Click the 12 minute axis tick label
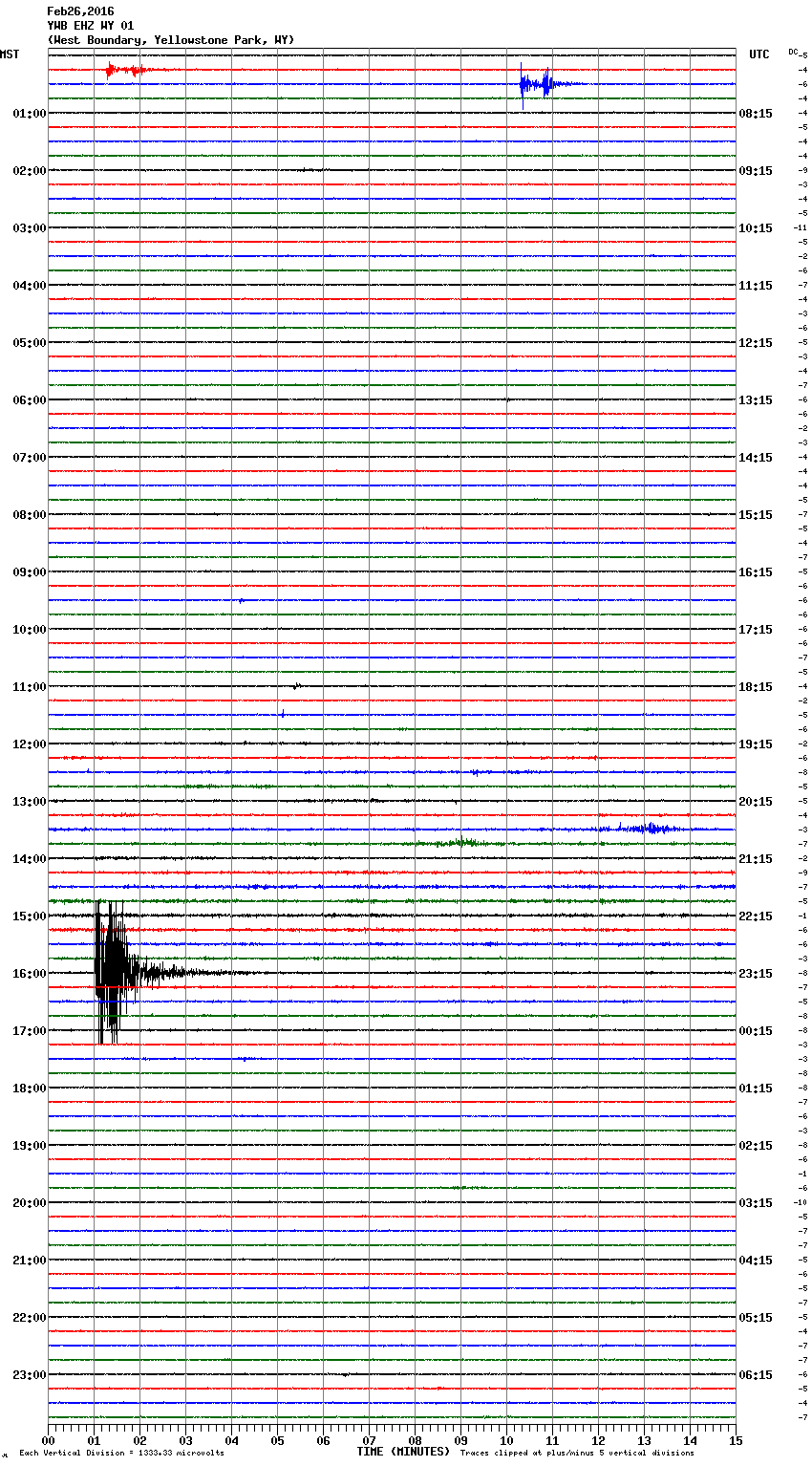 pos(598,1440)
